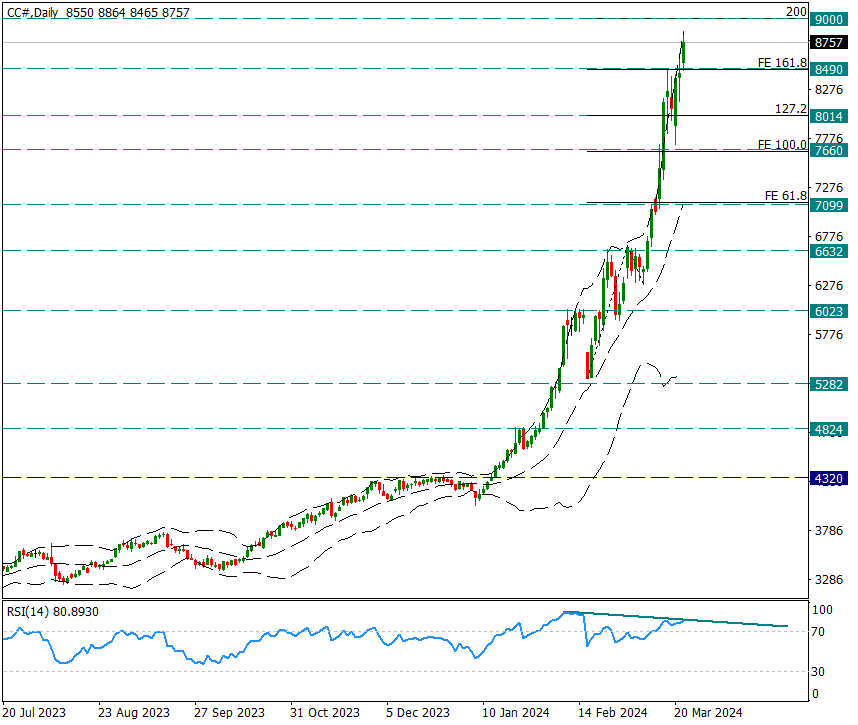Click the 7660 price level tag

[828, 151]
